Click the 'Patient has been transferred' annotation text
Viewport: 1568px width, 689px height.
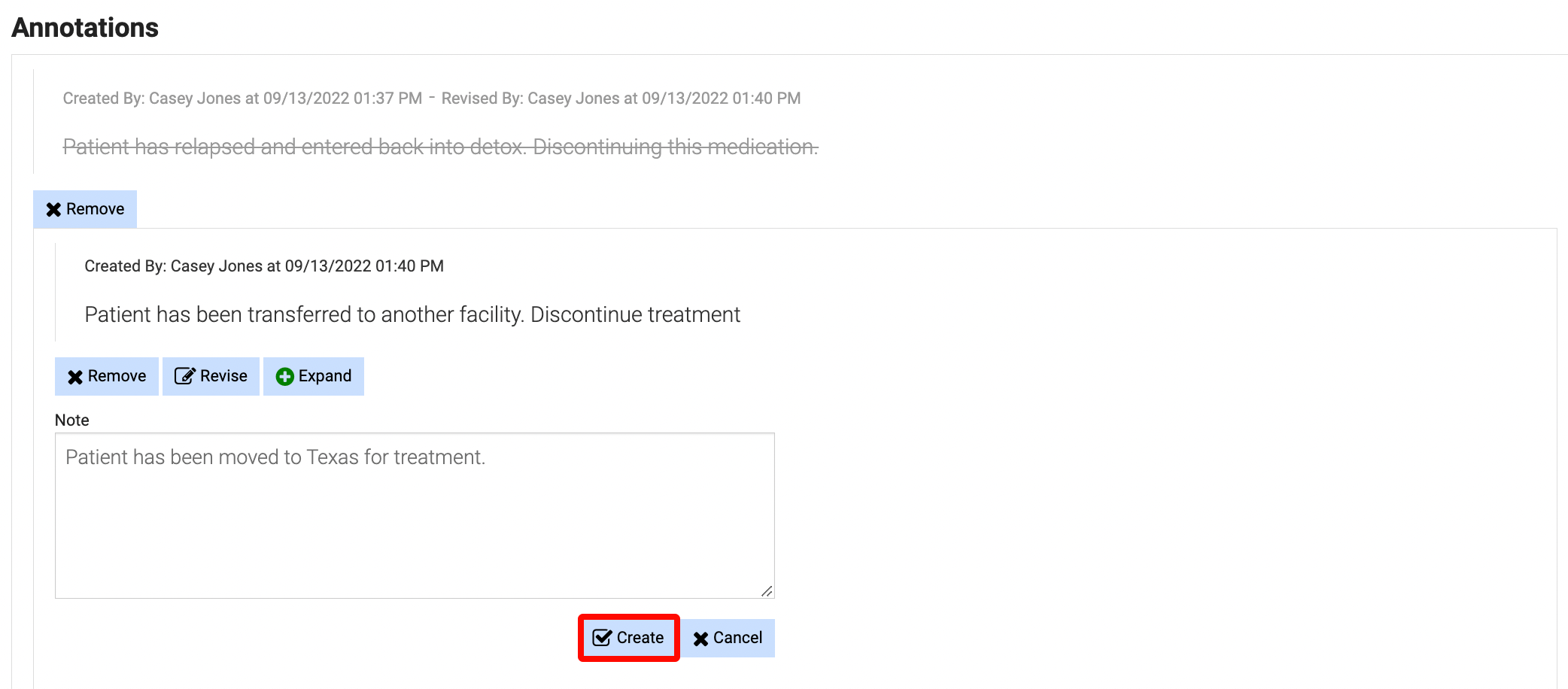pos(412,314)
